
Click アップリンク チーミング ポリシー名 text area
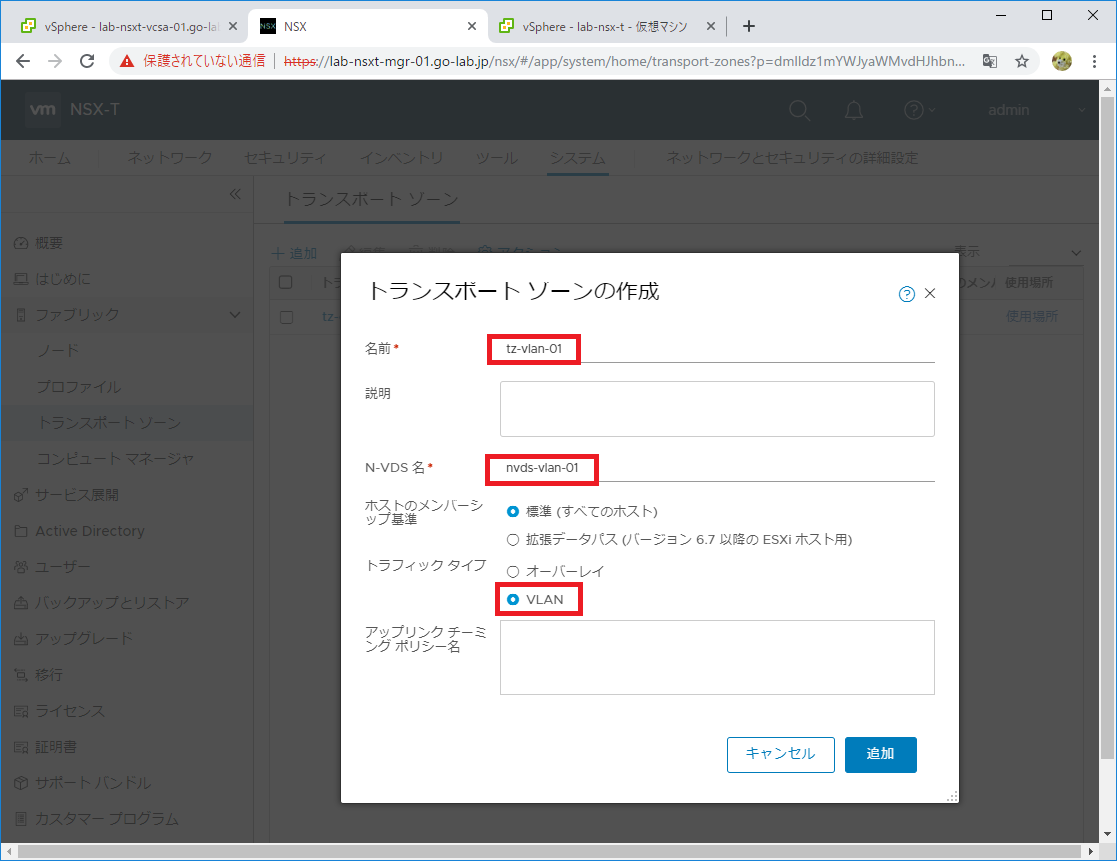coord(717,657)
